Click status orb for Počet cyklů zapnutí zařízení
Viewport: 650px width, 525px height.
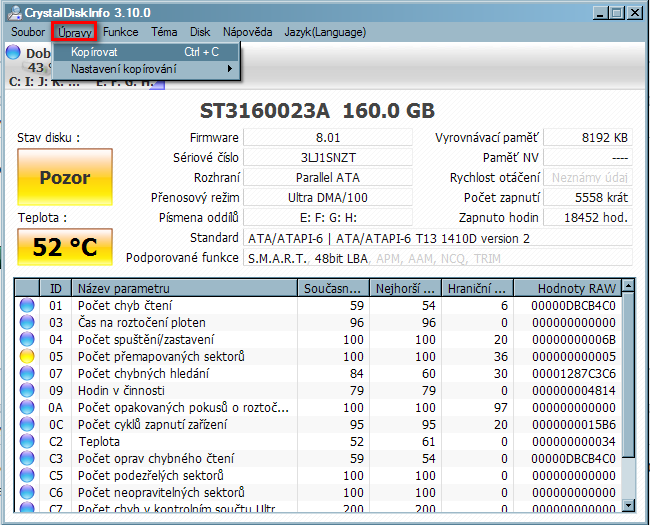(x=27, y=424)
